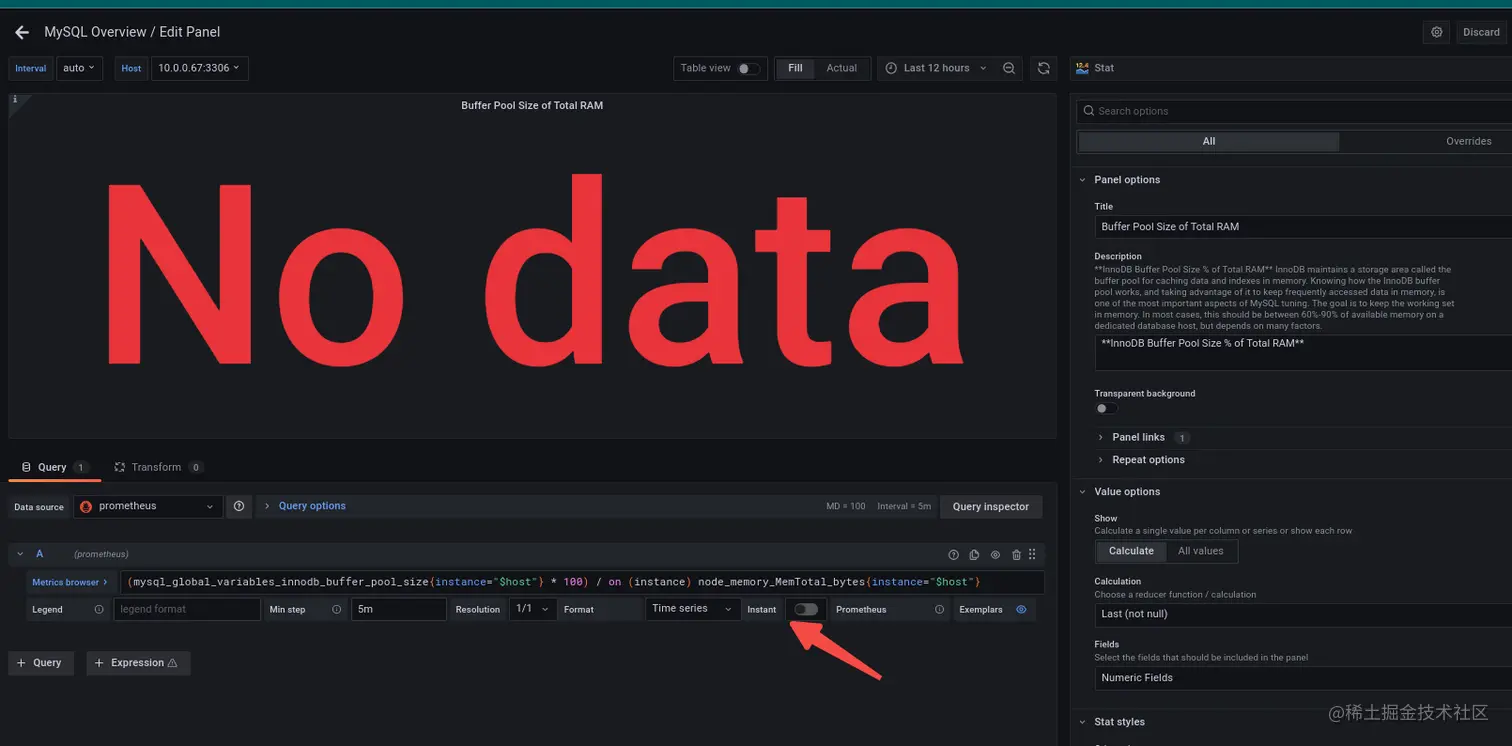Open Query inspector
The height and width of the screenshot is (746, 1512).
pos(990,507)
